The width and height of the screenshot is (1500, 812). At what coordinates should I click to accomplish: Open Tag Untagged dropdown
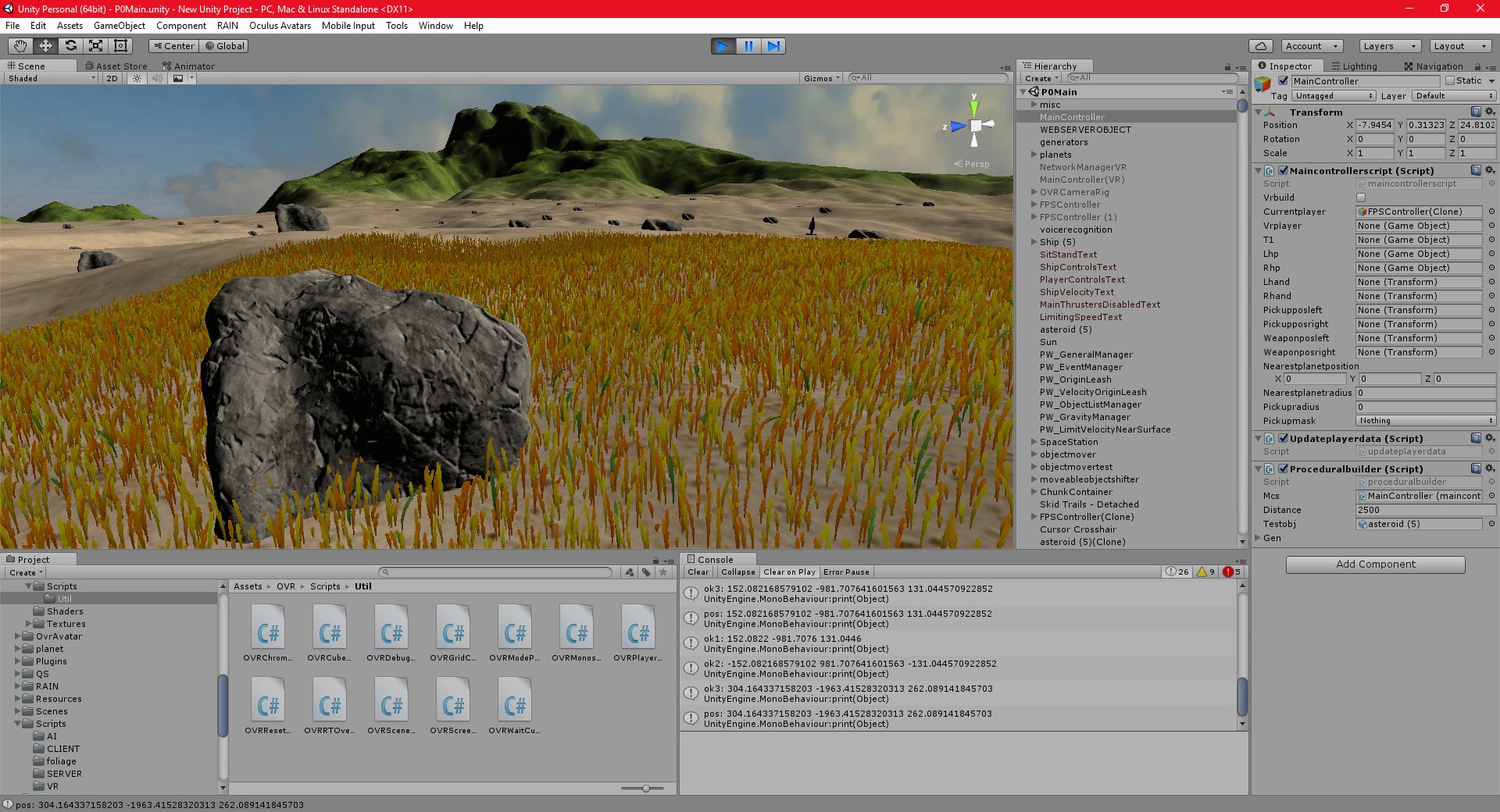[1333, 95]
